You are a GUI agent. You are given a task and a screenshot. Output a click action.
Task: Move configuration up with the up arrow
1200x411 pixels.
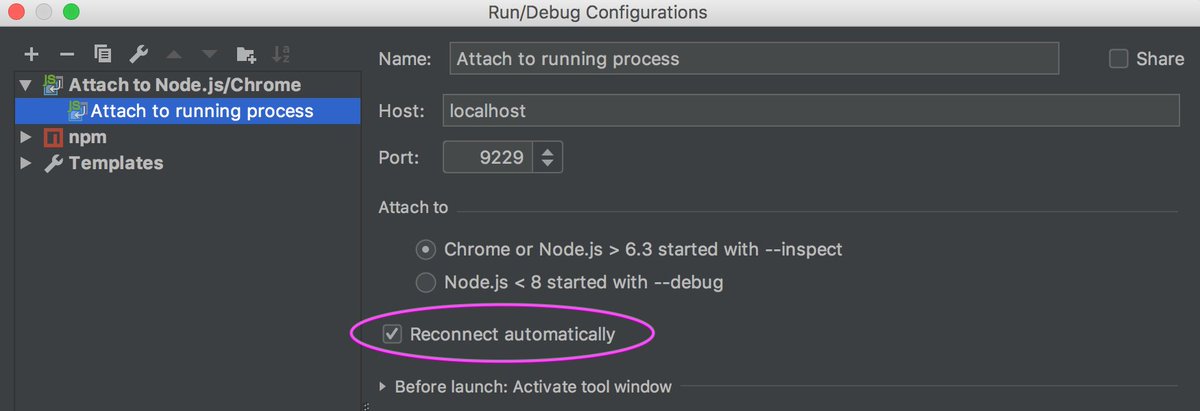pyautogui.click(x=174, y=54)
